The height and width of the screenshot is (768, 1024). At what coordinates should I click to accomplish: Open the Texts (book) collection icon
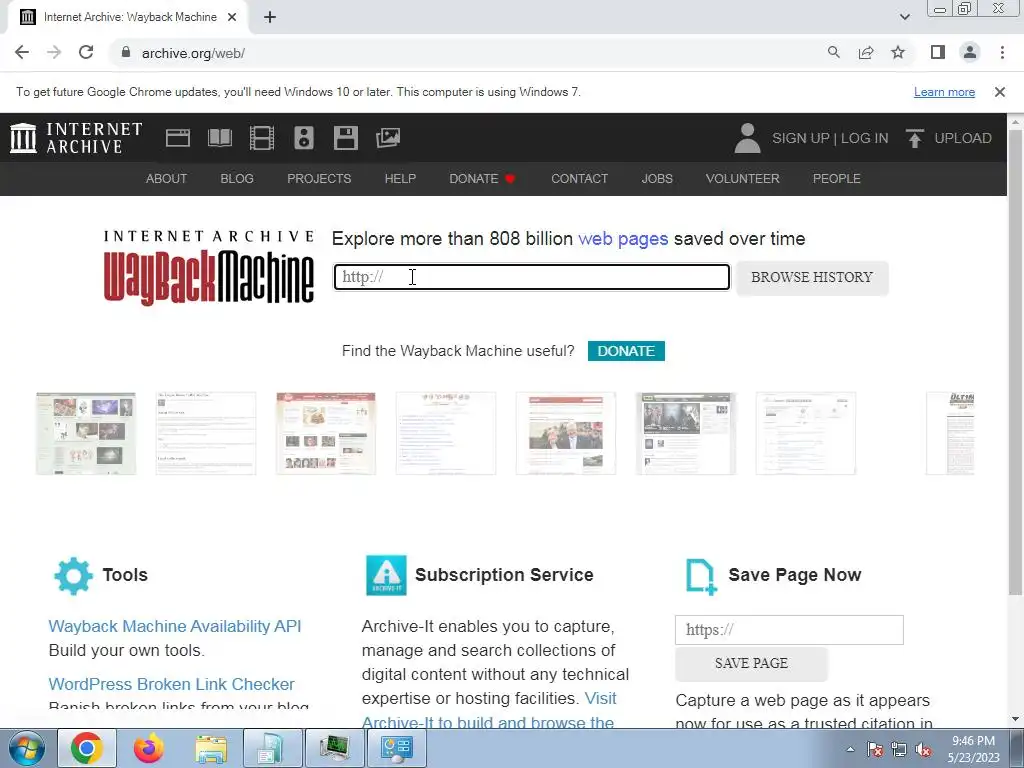[219, 138]
